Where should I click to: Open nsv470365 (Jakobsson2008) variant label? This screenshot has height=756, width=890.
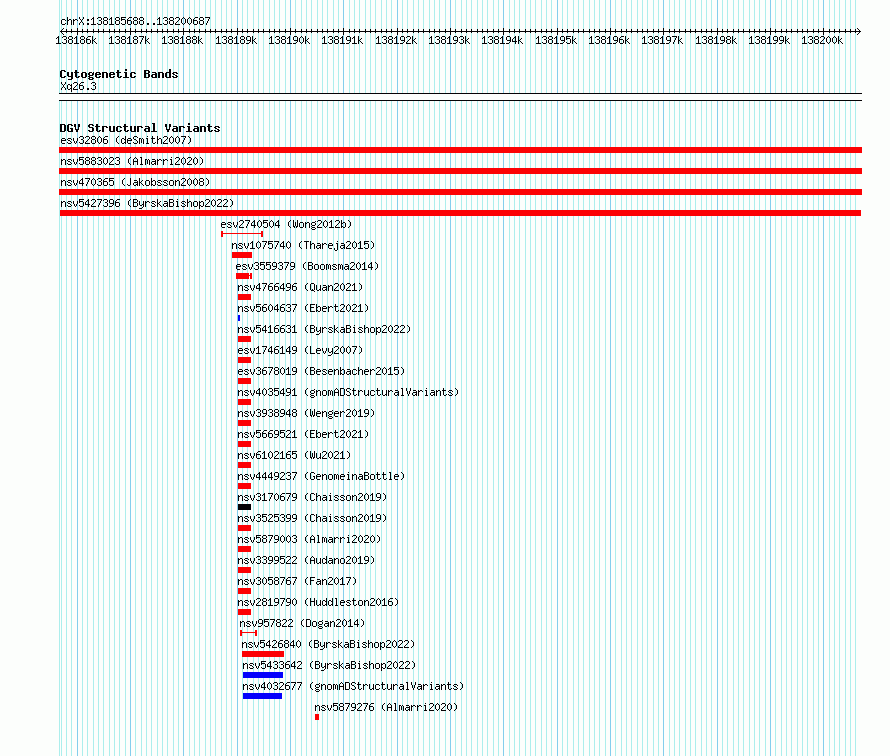tap(135, 182)
